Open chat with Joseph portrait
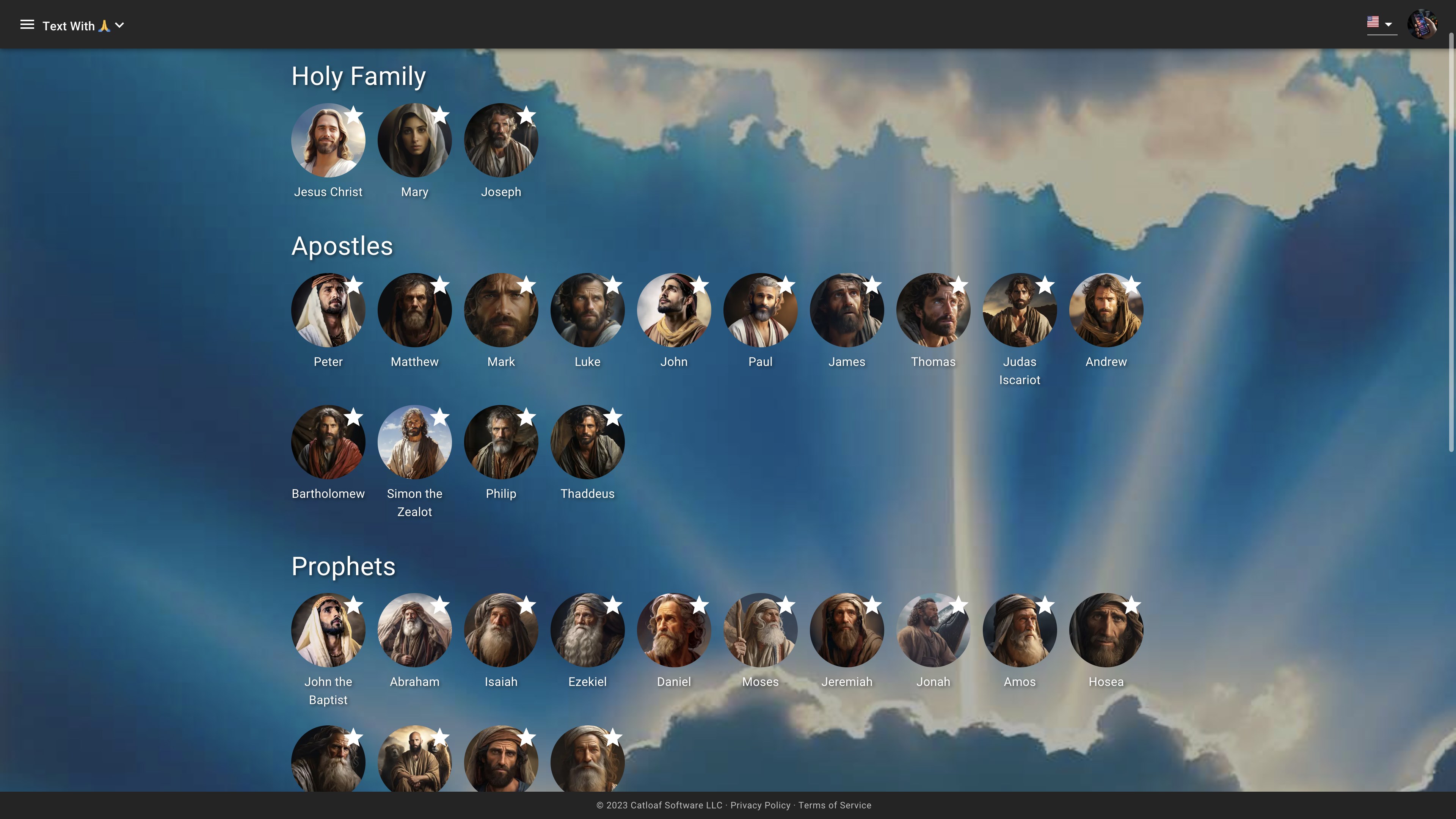 pyautogui.click(x=501, y=141)
